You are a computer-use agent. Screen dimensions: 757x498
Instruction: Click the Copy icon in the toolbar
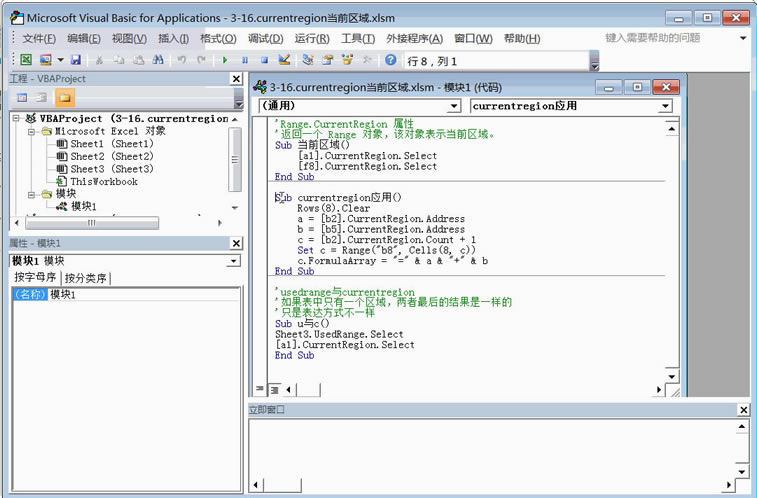[119, 60]
